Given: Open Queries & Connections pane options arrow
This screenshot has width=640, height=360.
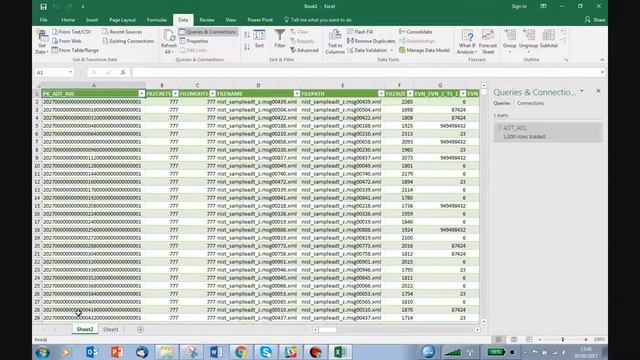Looking at the screenshot, I should tap(582, 91).
